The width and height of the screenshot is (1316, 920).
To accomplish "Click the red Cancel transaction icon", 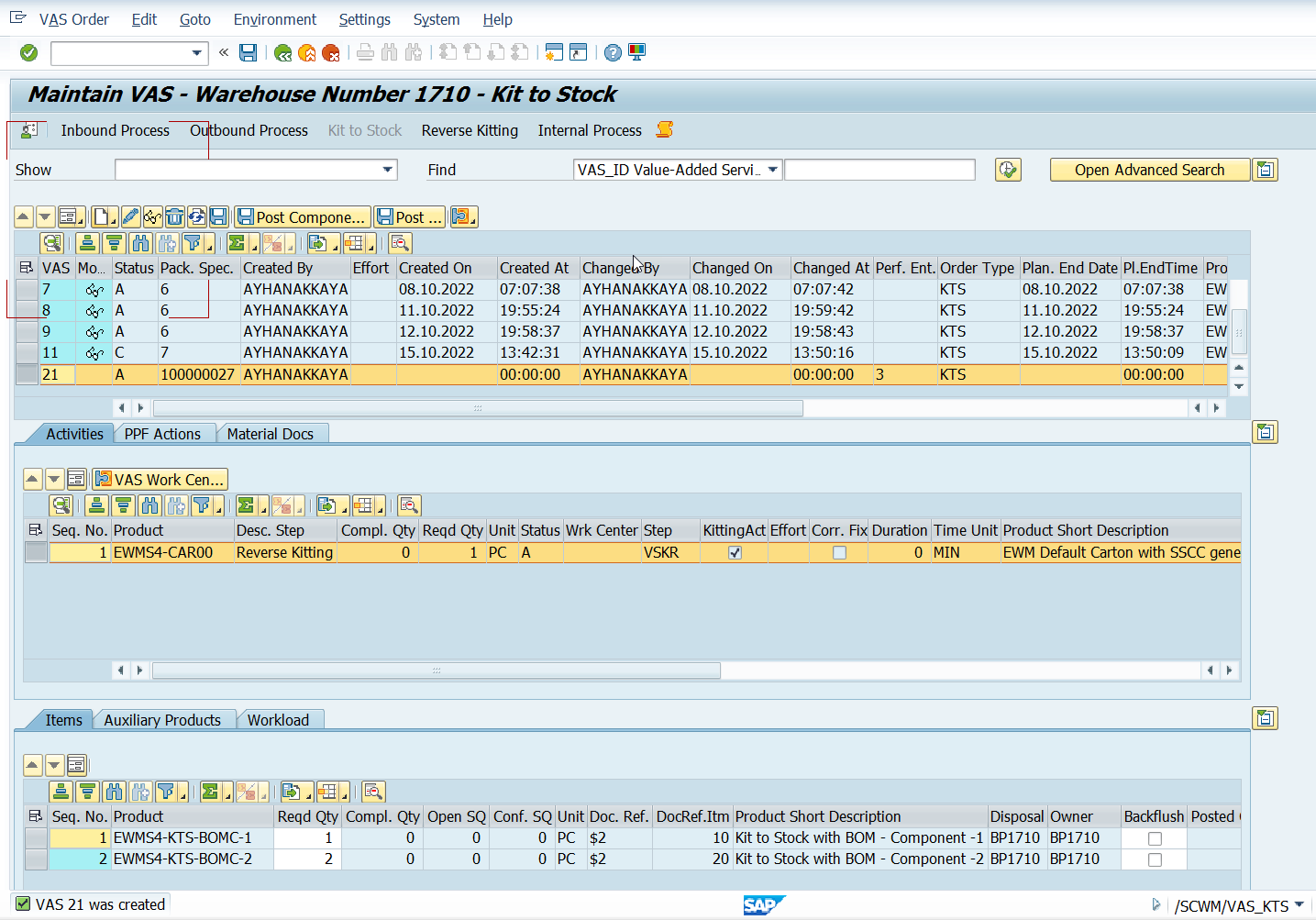I will point(331,53).
